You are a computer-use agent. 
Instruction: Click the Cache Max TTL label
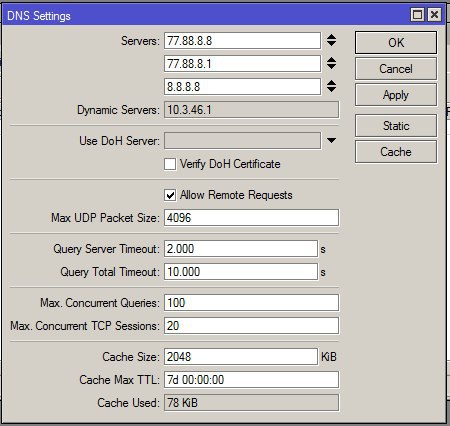[119, 380]
